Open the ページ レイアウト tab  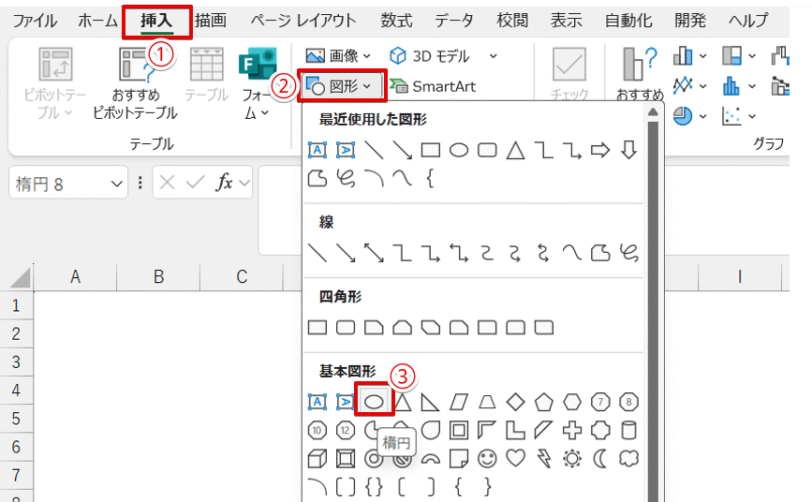[303, 21]
